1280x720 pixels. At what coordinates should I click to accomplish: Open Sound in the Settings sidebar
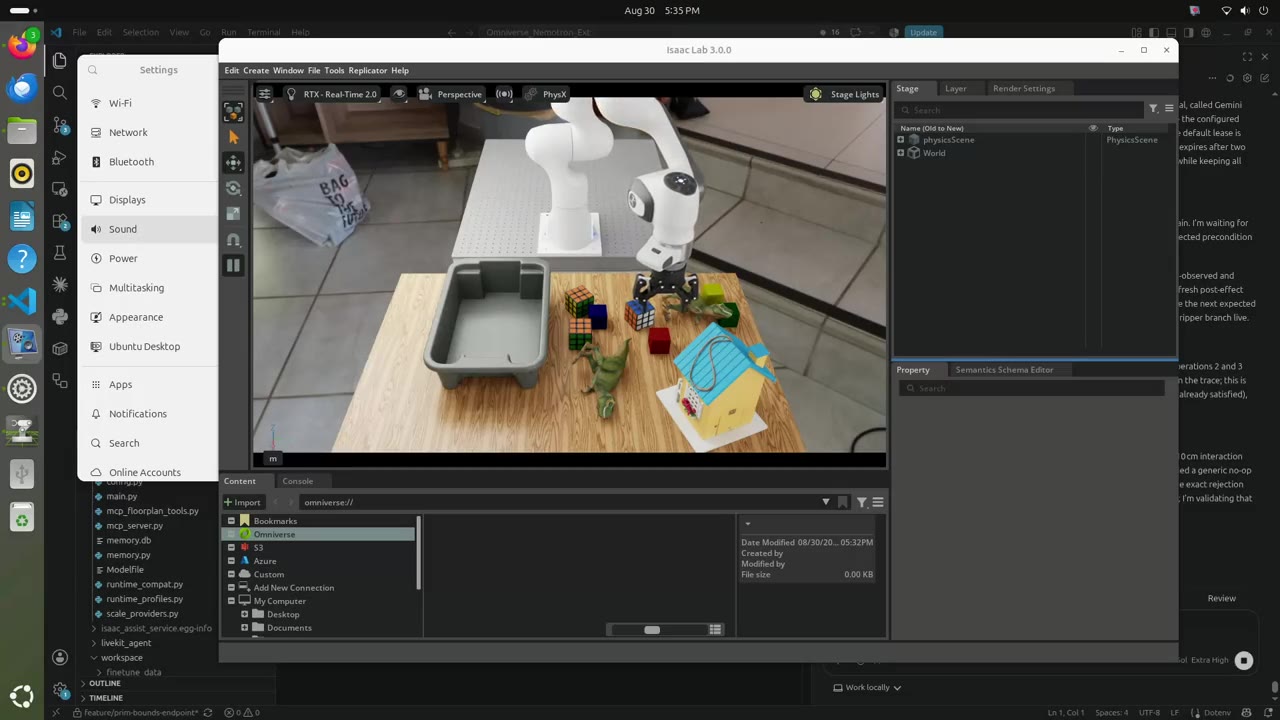pyautogui.click(x=148, y=229)
